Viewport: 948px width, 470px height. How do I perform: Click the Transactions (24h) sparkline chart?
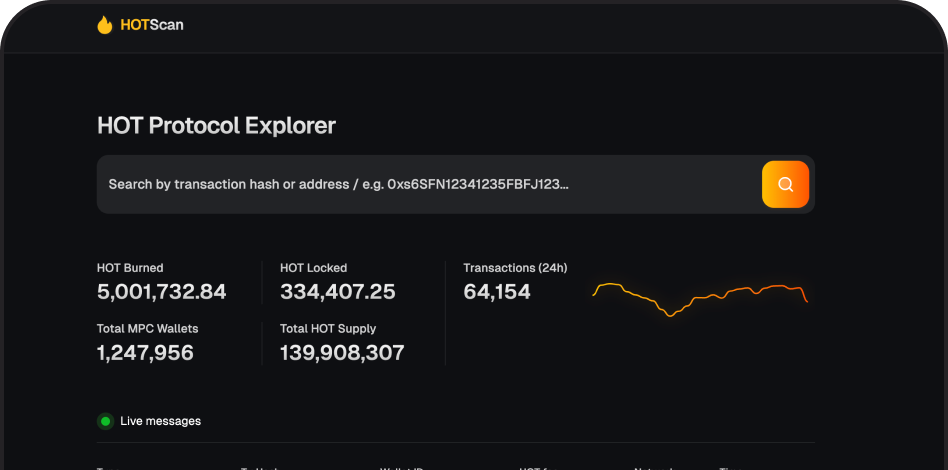click(x=700, y=297)
